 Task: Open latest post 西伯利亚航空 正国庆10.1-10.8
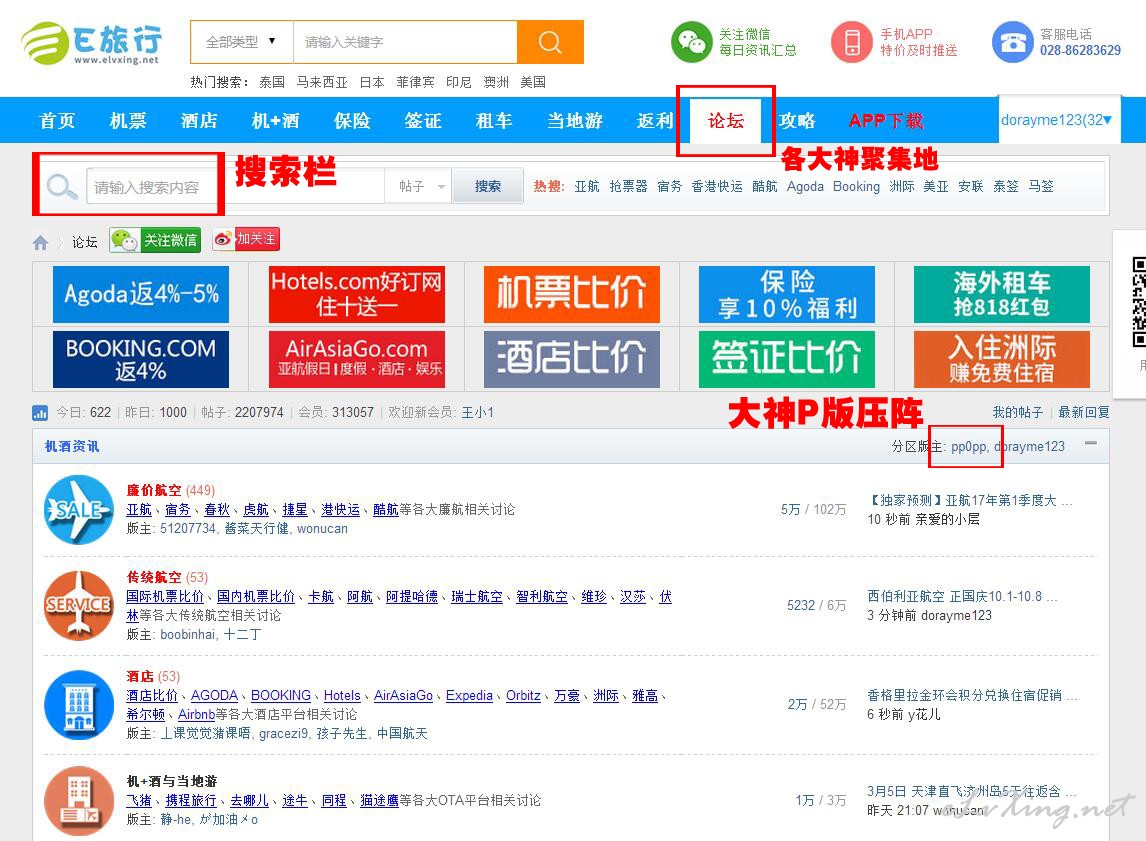(962, 596)
